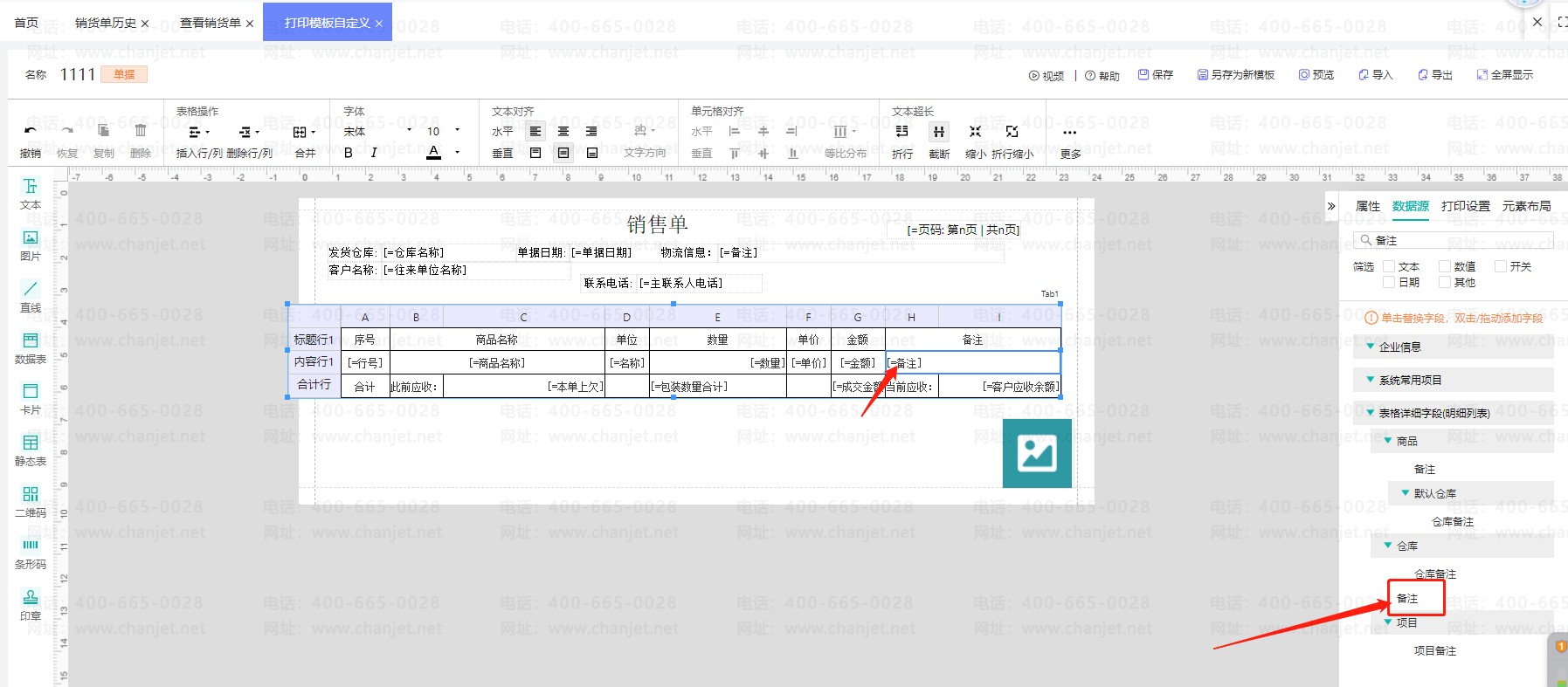
Task: Tick the 文本 filter checkbox
Action: point(1389,266)
